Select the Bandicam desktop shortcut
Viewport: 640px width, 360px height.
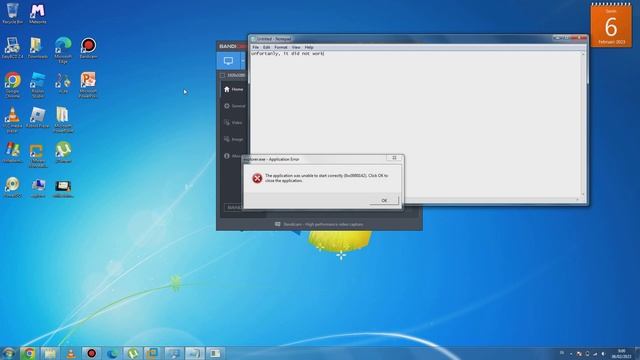[x=88, y=48]
